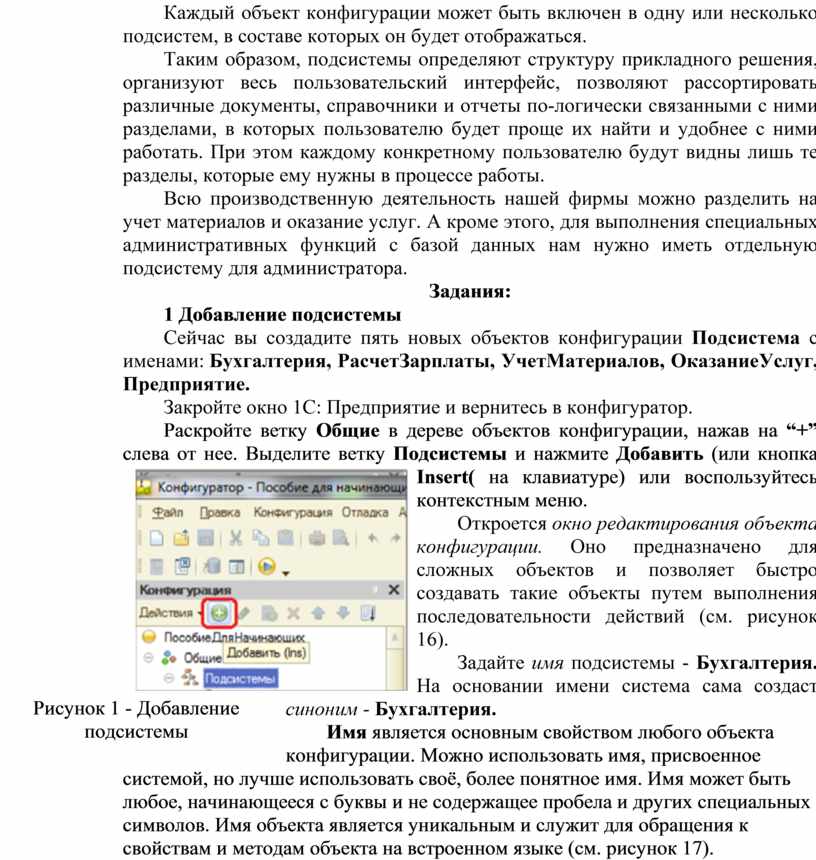This screenshot has height=860, width=816.
Task: Click the blue document-window icon in second toolbar row
Action: click(x=182, y=565)
